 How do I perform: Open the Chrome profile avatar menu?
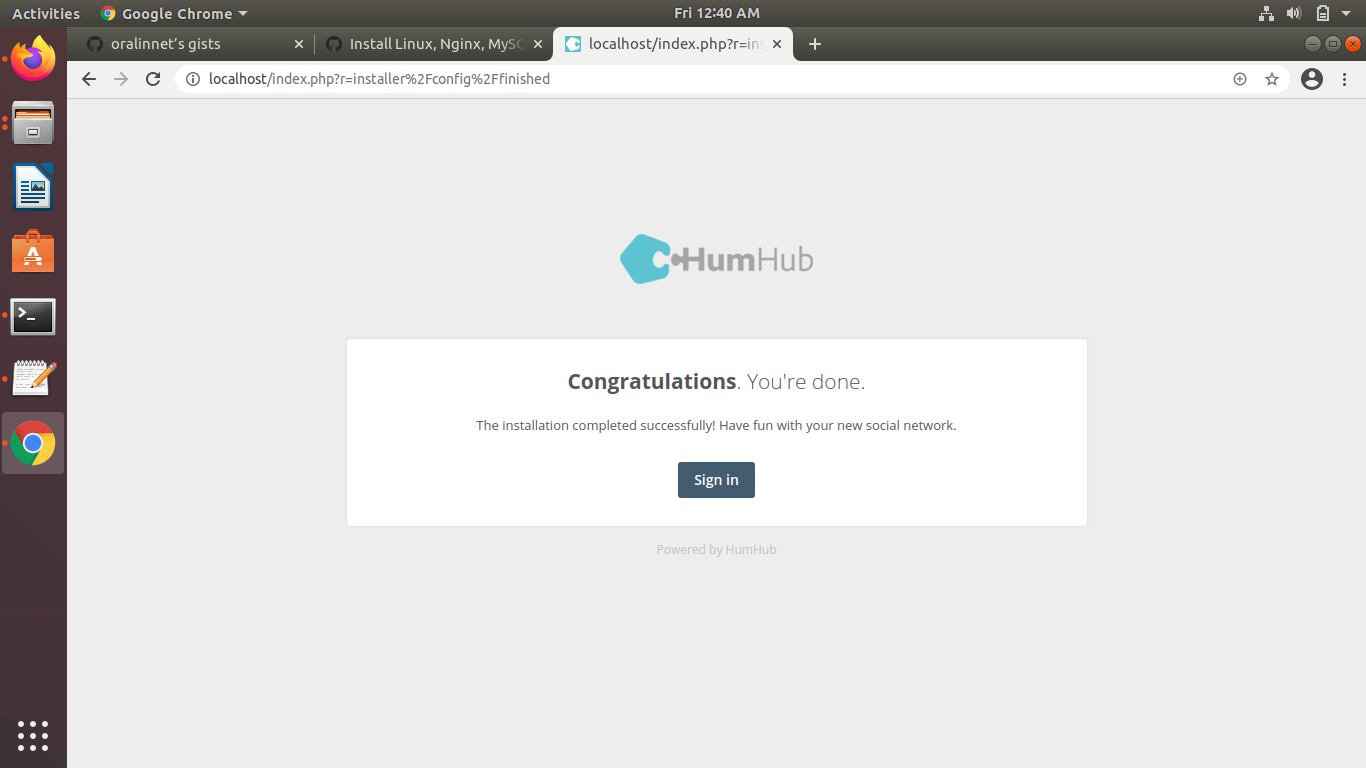(x=1312, y=79)
